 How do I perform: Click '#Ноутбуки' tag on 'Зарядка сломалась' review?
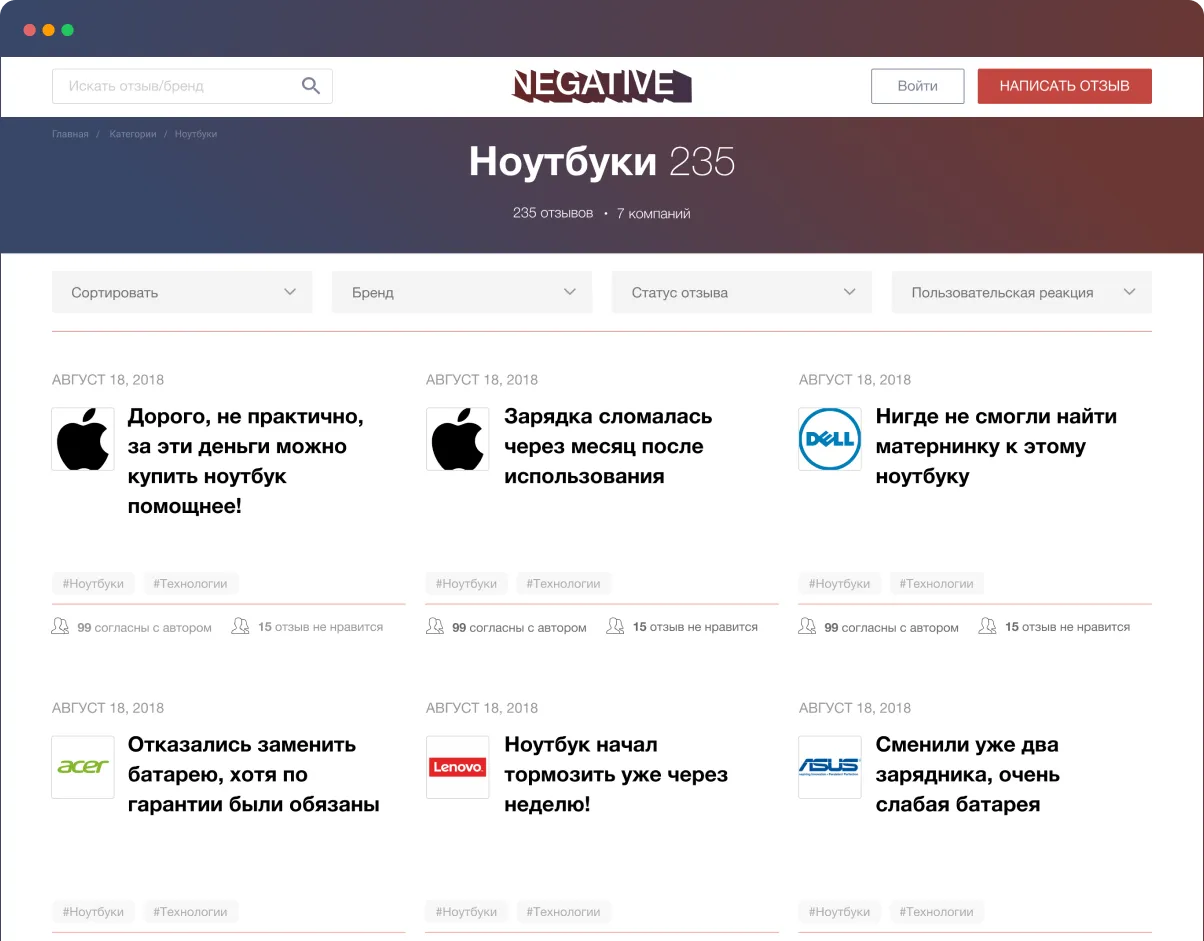(x=467, y=583)
